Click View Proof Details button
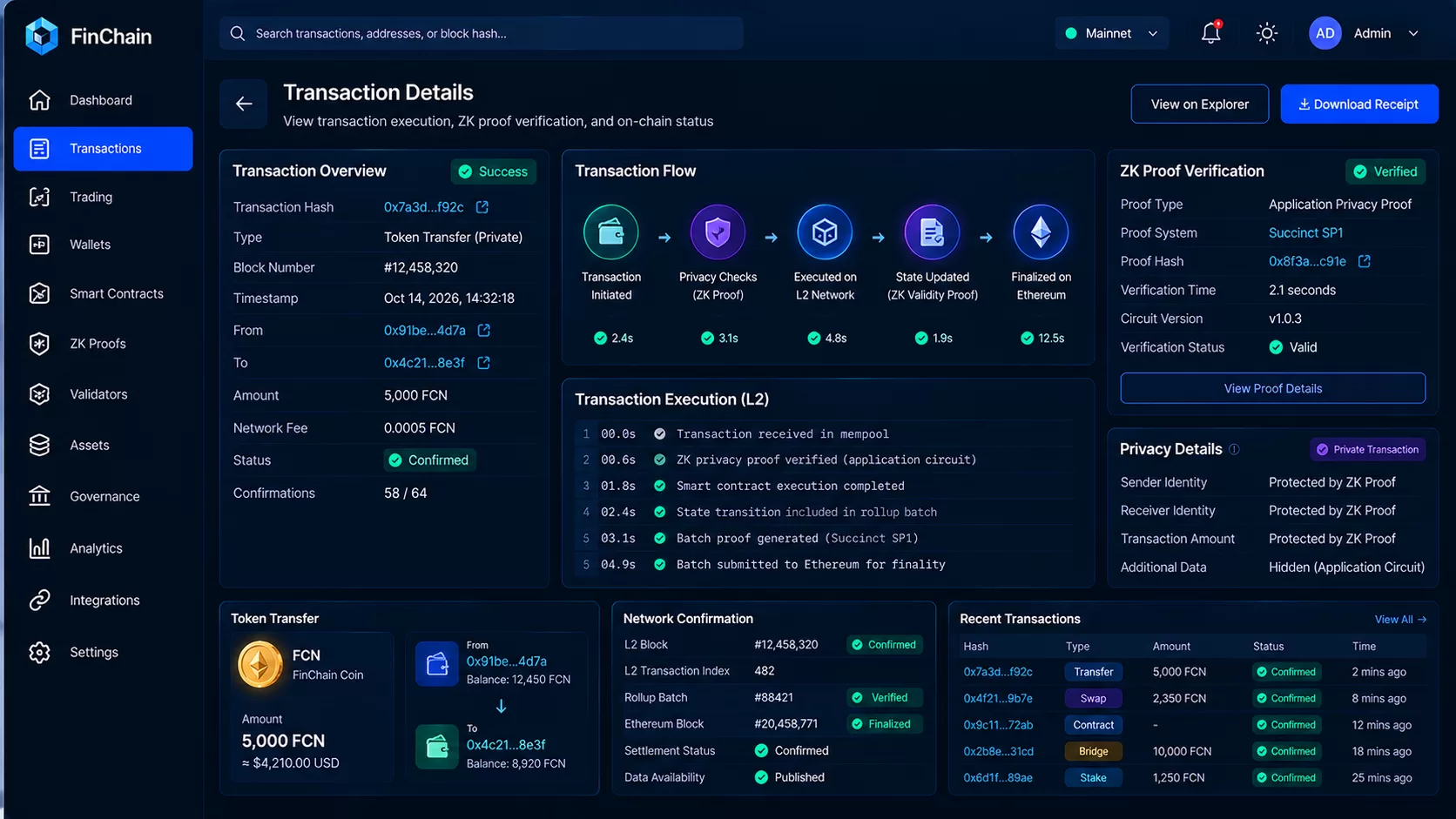 (1272, 388)
